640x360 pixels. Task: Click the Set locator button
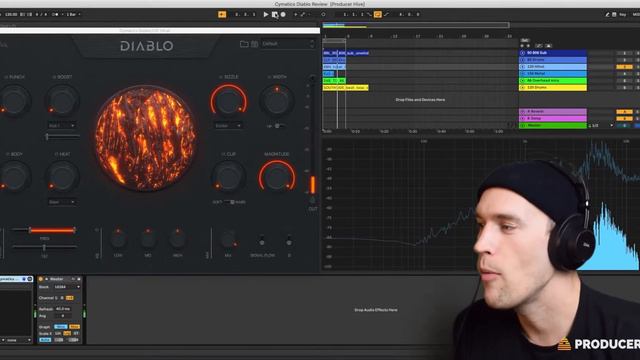(x=525, y=40)
